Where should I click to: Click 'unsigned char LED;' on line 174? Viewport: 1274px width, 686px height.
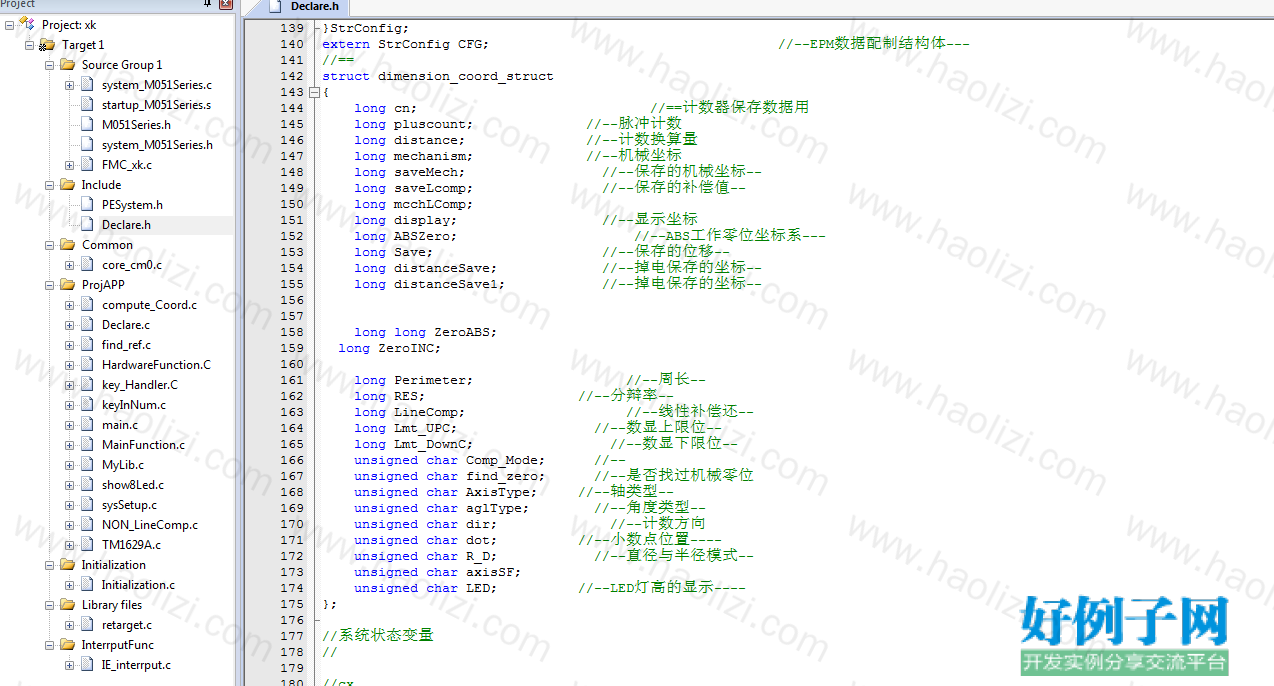(x=426, y=588)
